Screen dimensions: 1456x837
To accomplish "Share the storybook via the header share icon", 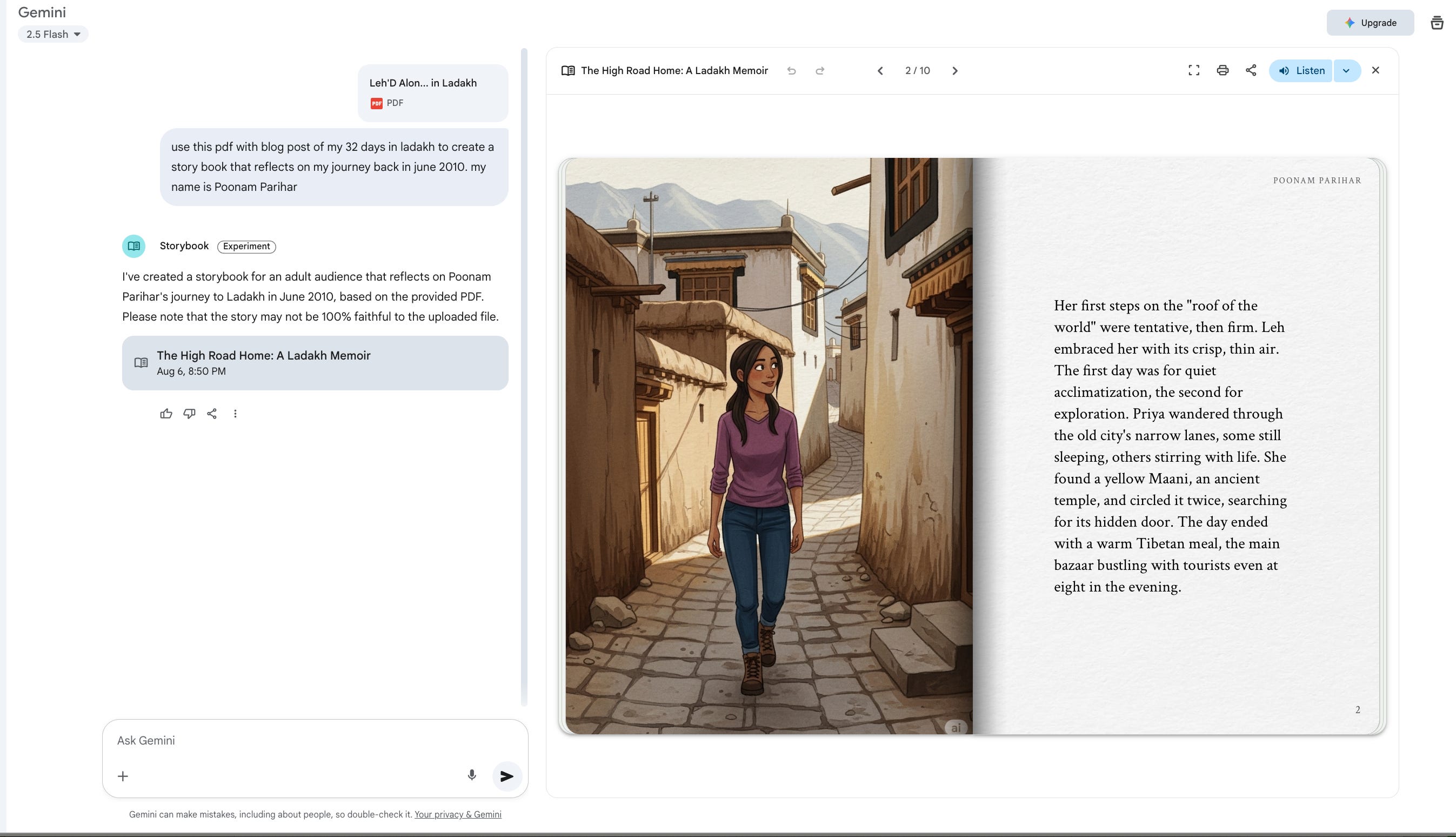I will (x=1251, y=70).
